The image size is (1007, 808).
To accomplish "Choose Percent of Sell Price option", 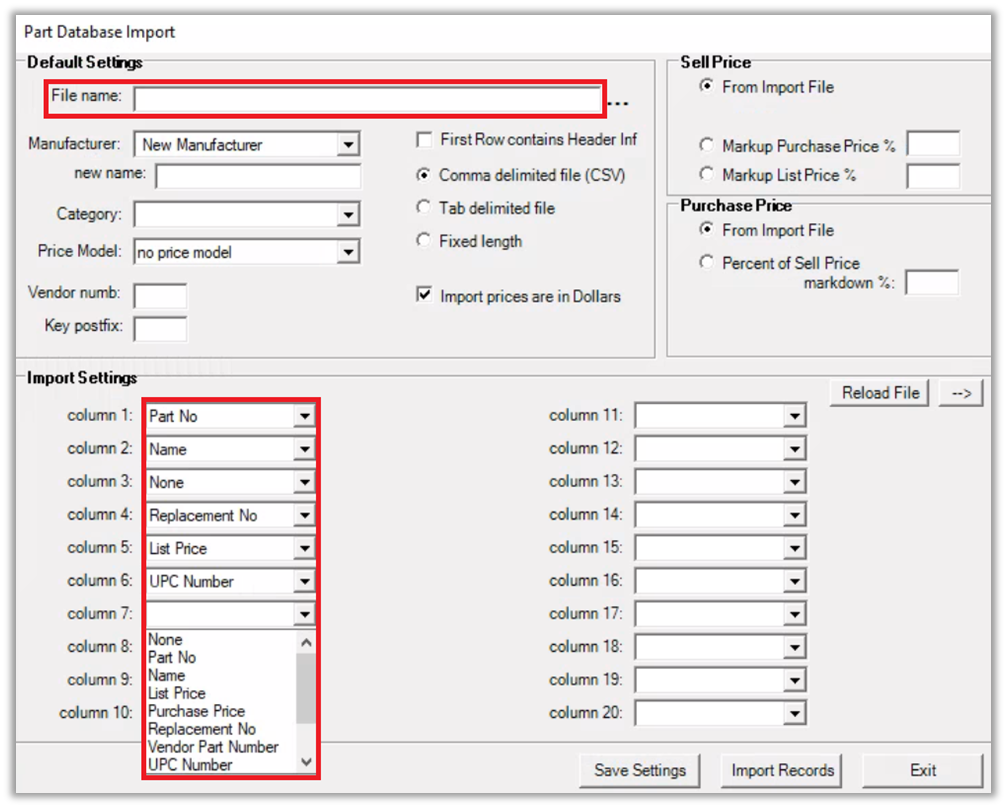I will tap(707, 263).
